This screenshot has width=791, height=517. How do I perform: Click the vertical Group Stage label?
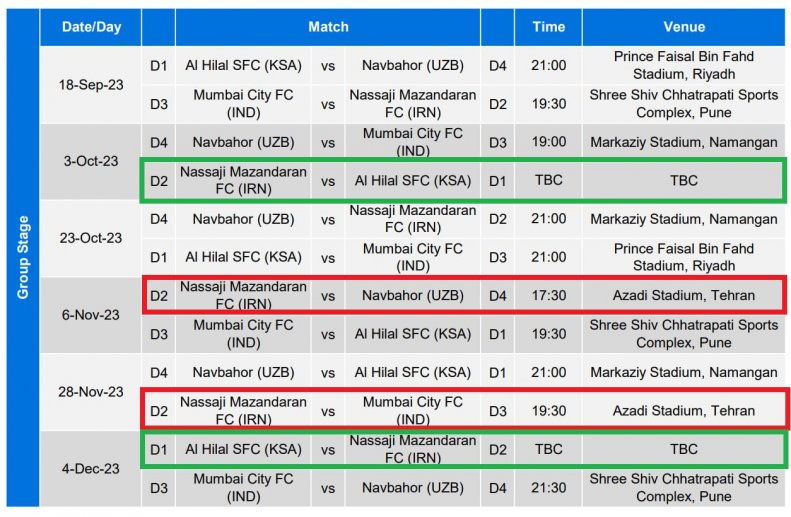(x=23, y=257)
